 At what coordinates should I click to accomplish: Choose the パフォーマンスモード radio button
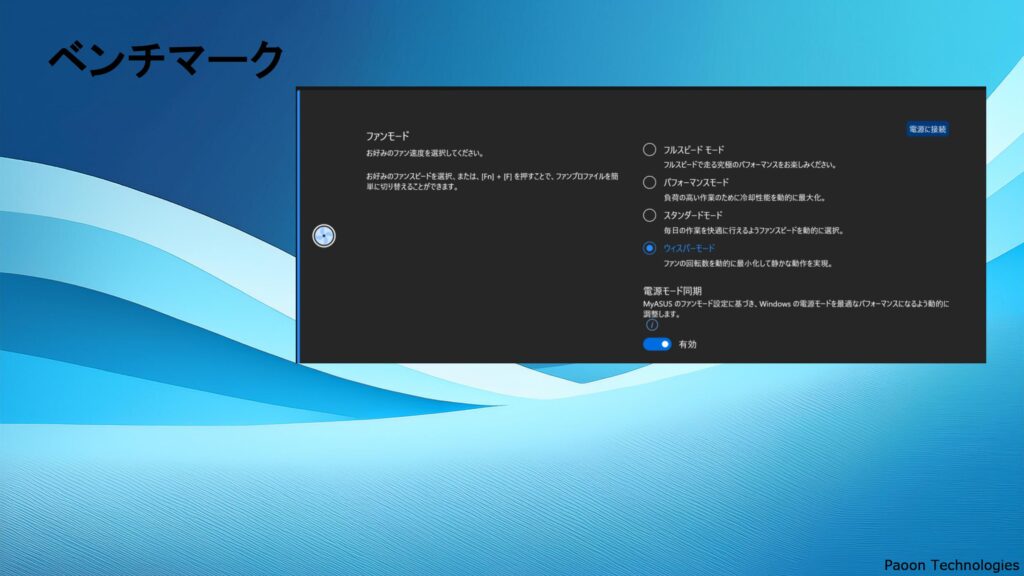pyautogui.click(x=650, y=182)
